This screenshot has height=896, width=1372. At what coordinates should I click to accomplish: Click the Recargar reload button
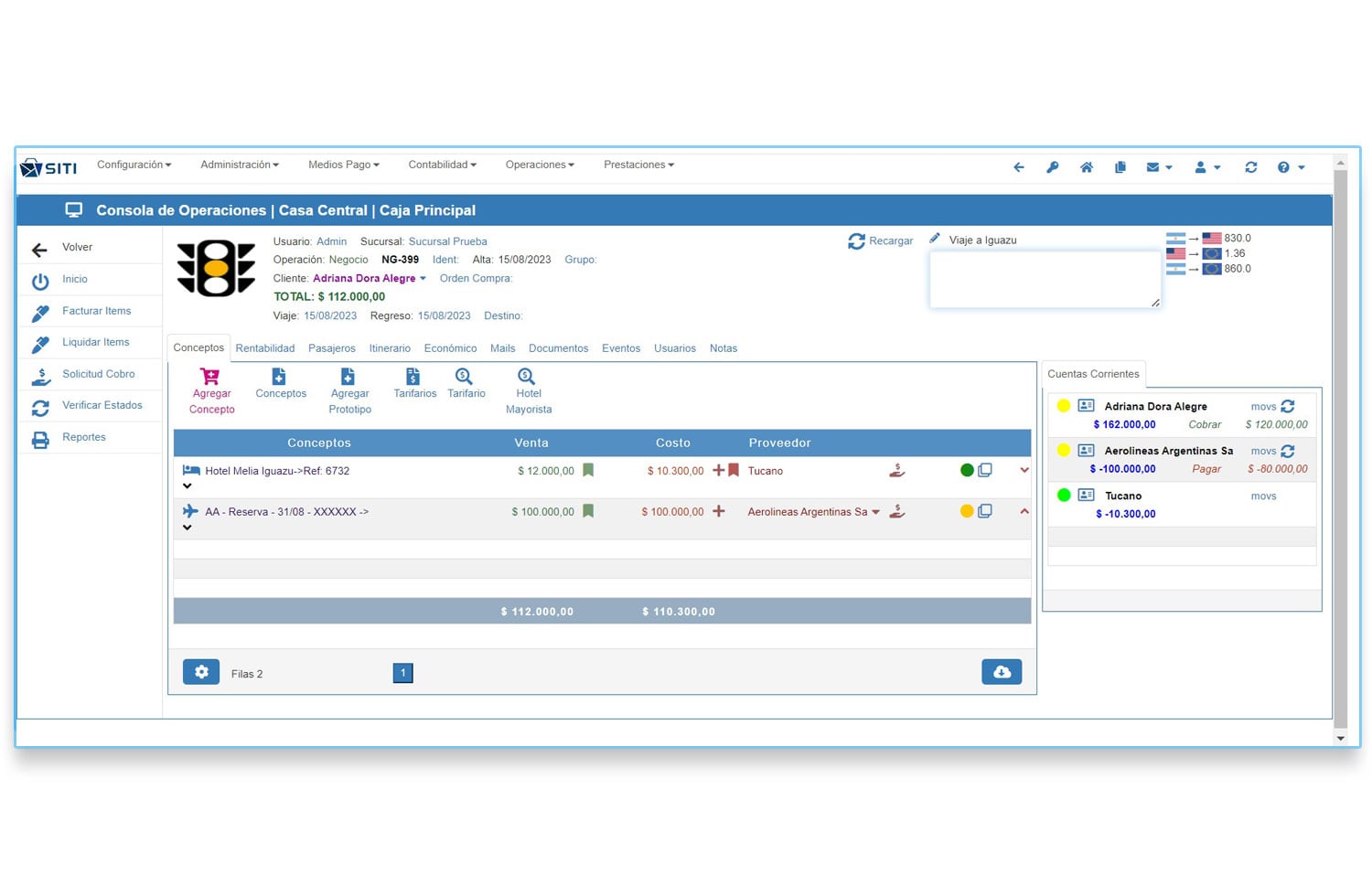point(880,240)
